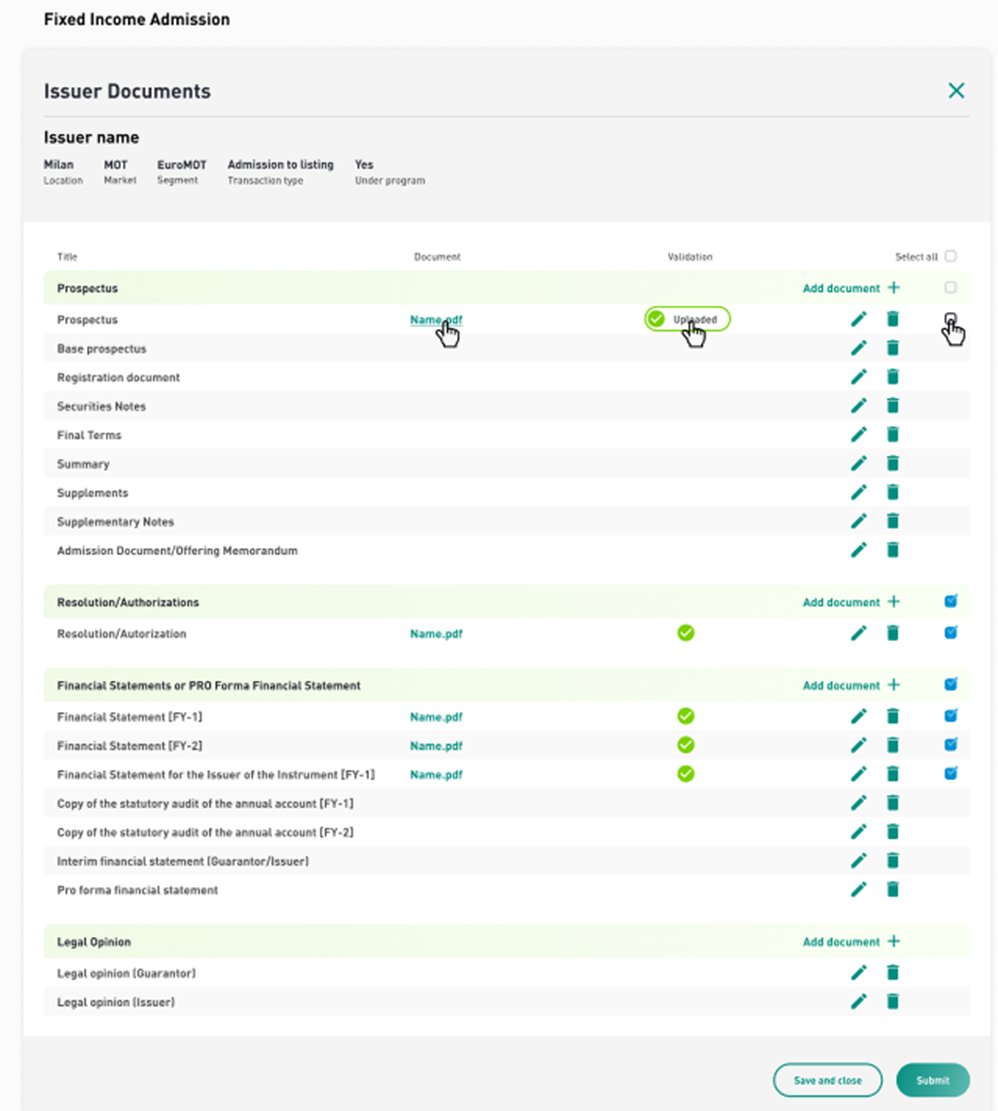Add document to Resolution/Authorizations section

(x=851, y=602)
